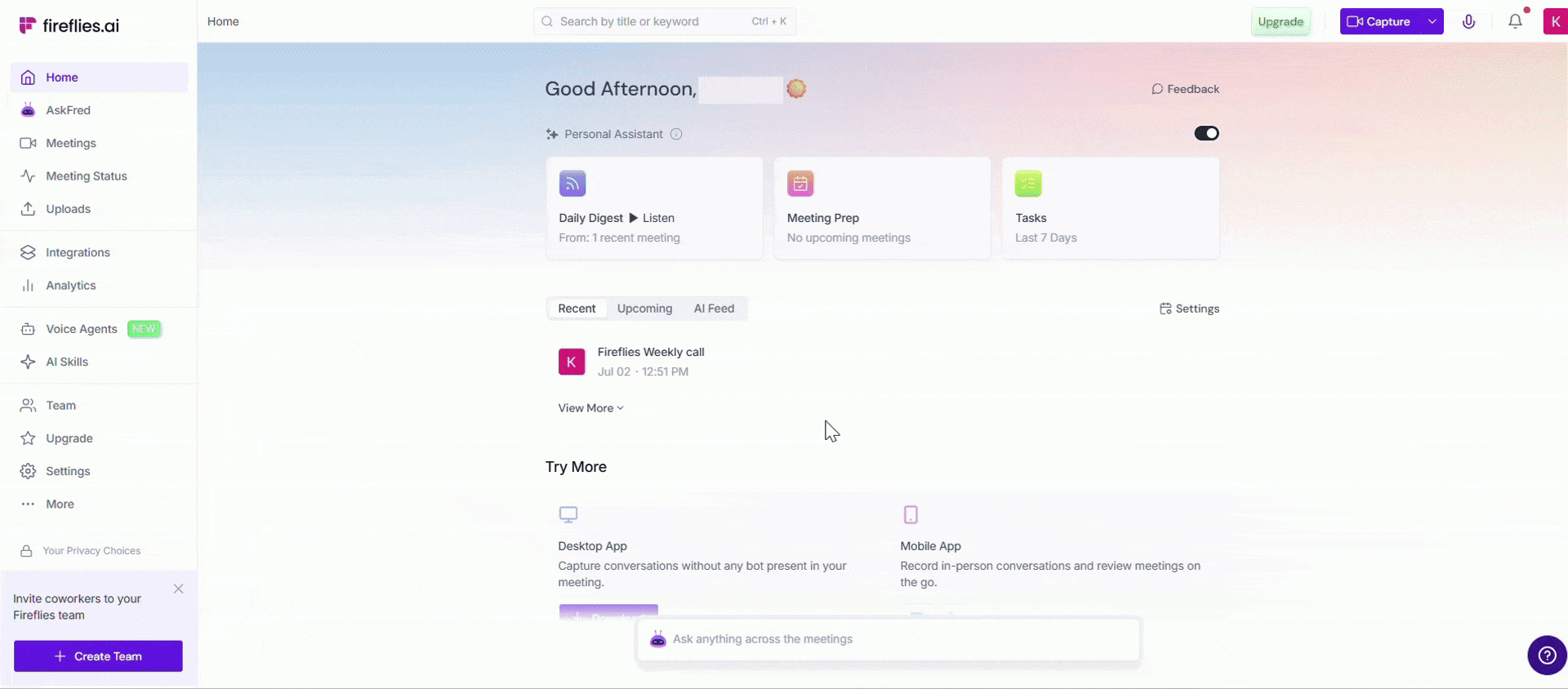1568x689 pixels.
Task: Click the Create Team button
Action: coord(98,656)
